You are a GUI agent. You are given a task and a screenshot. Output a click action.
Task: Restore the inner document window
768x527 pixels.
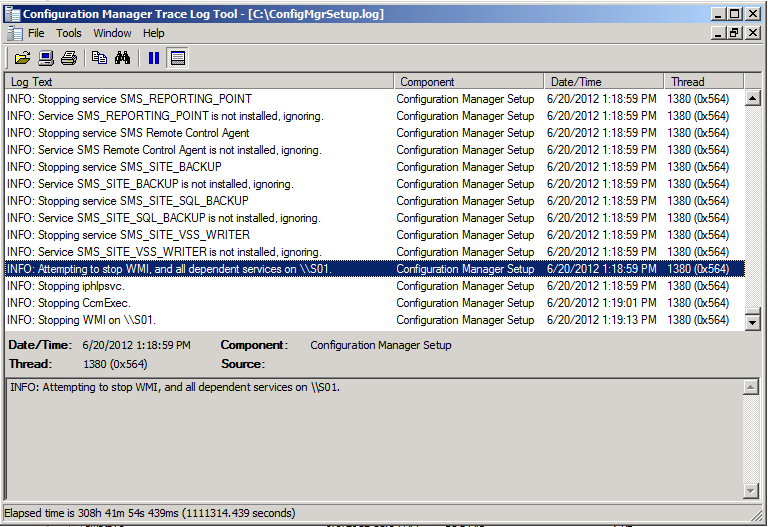(x=734, y=33)
